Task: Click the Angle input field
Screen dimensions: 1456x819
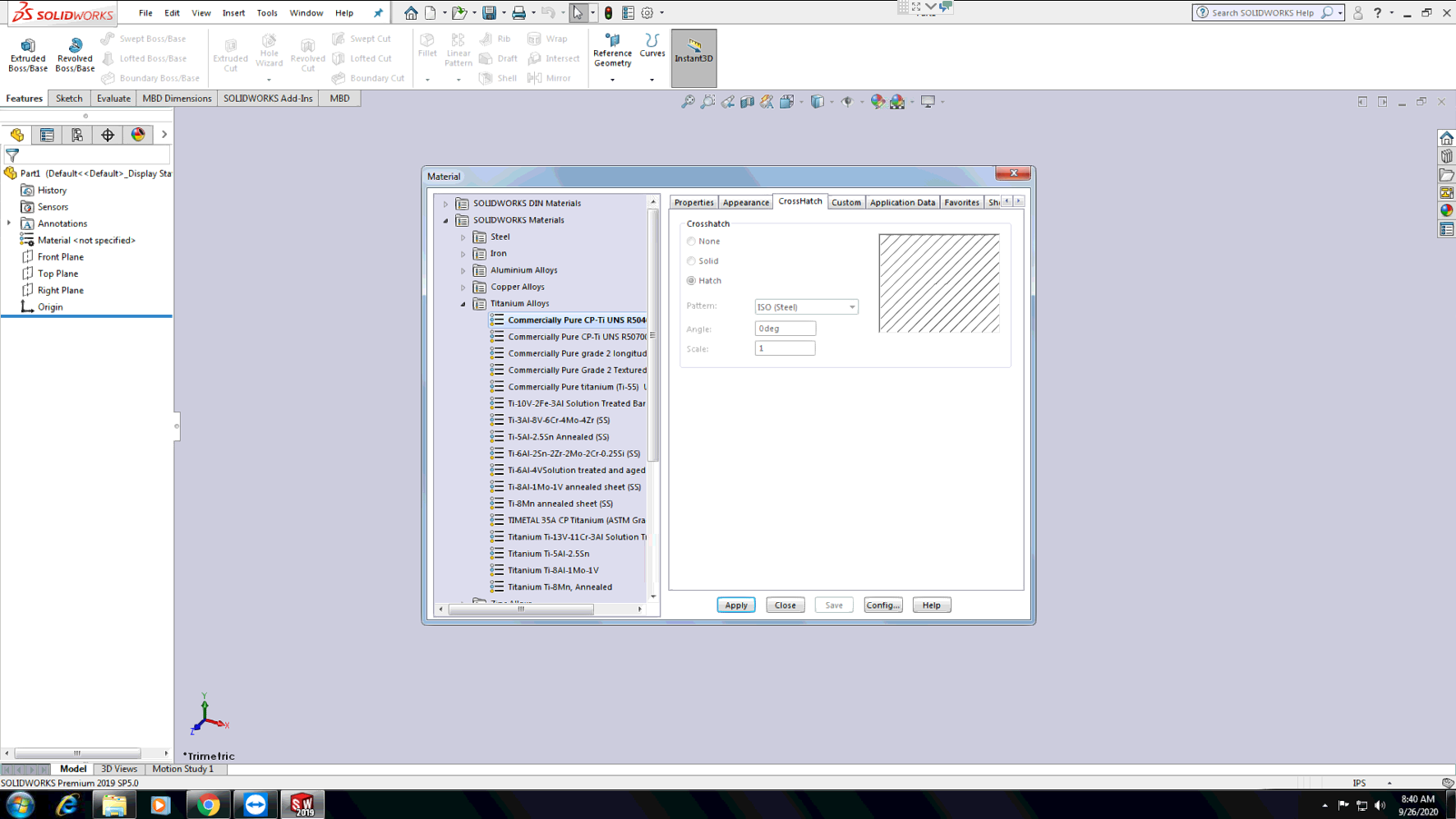Action: pyautogui.click(x=786, y=329)
